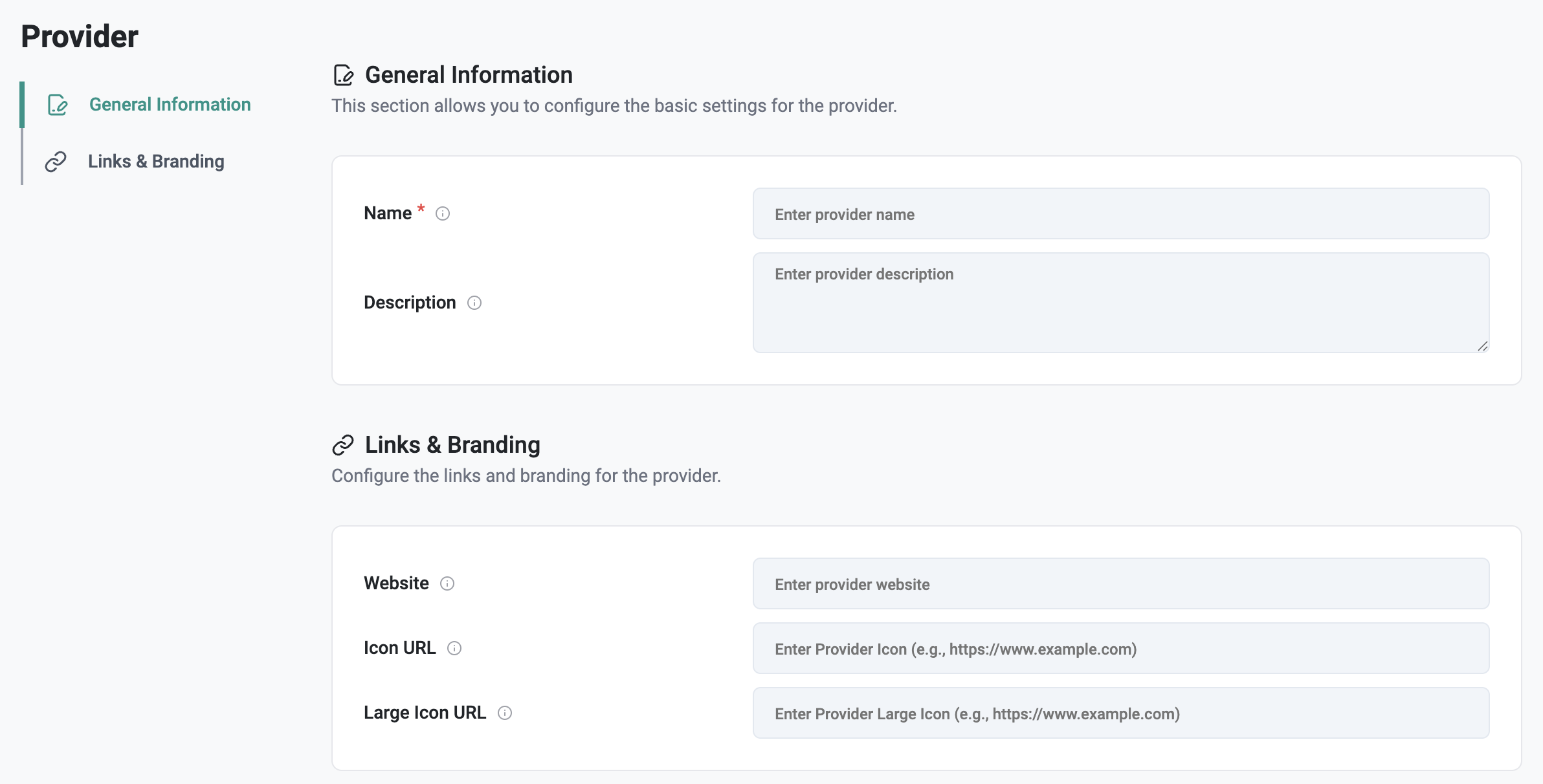The image size is (1543, 784).
Task: Click the Name field label
Action: [388, 213]
